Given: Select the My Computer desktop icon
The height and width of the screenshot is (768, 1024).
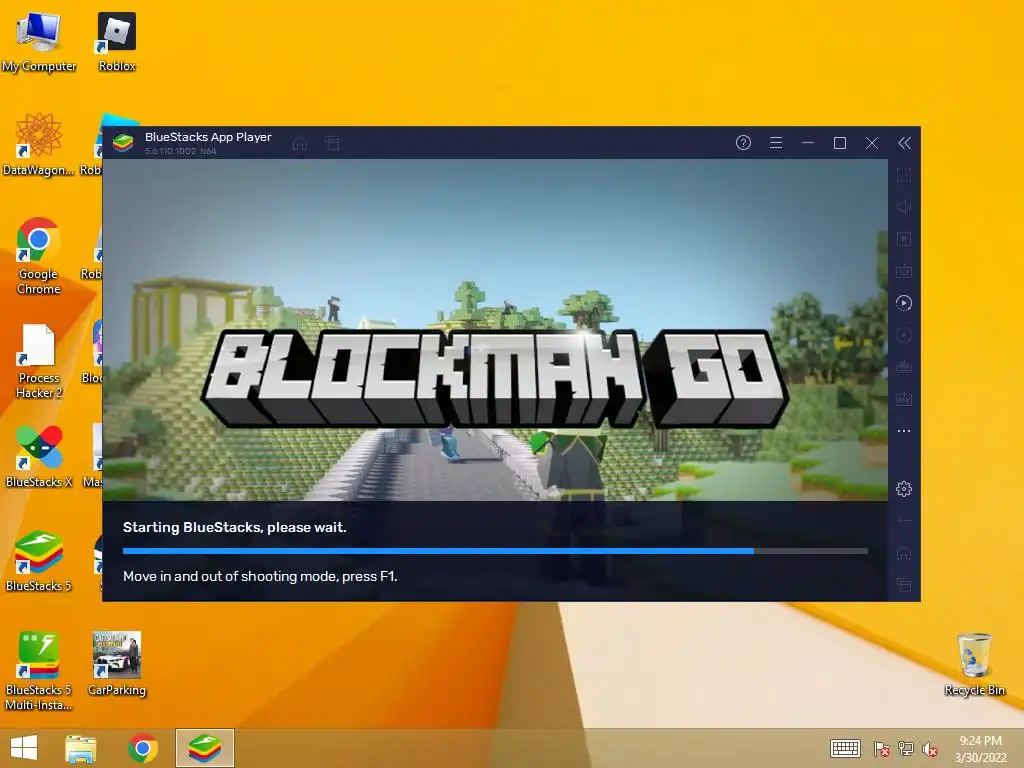Looking at the screenshot, I should coord(39,41).
